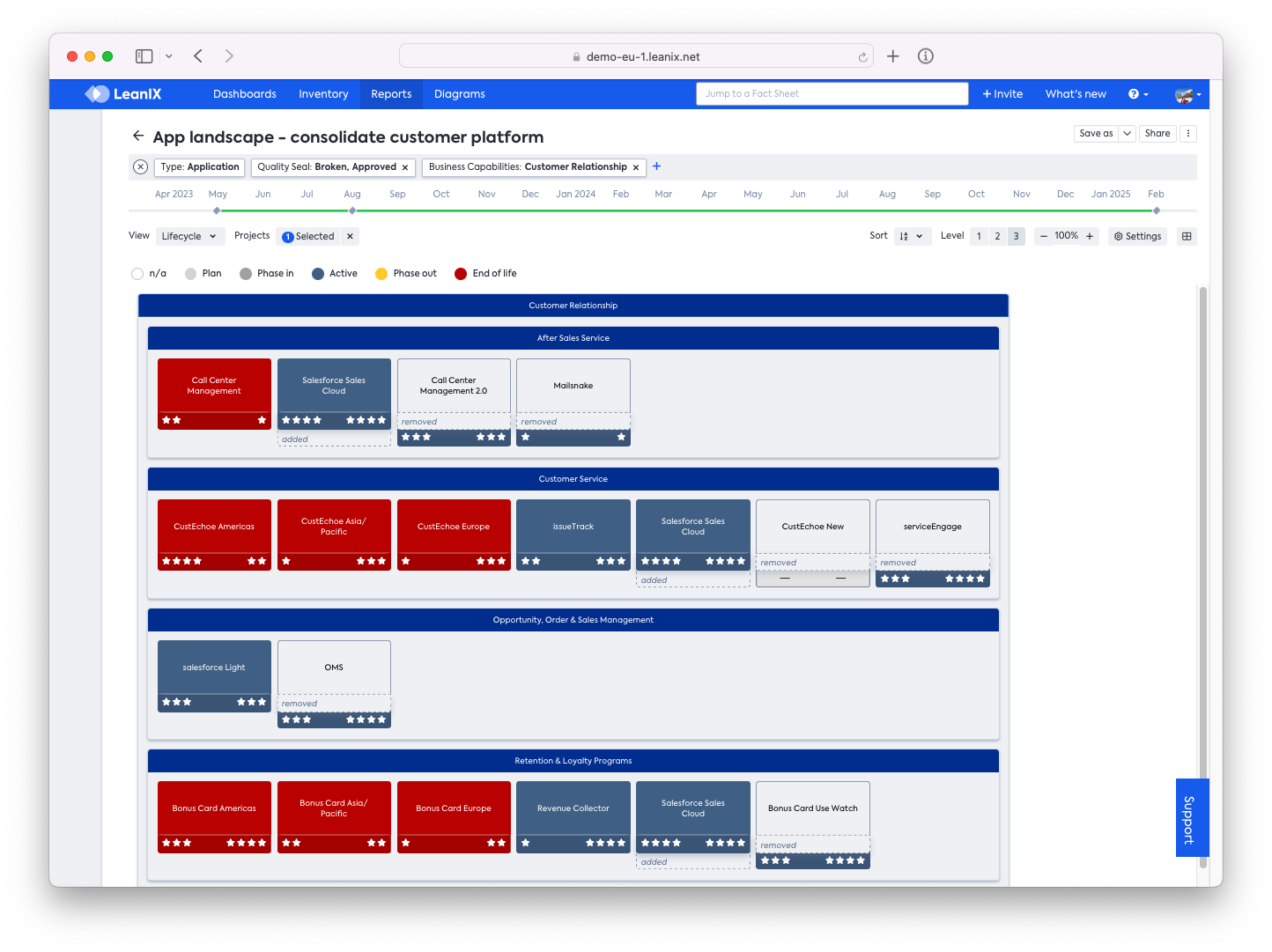Image resolution: width=1272 pixels, height=952 pixels.
Task: Open the Inventory menu
Action: (x=323, y=94)
